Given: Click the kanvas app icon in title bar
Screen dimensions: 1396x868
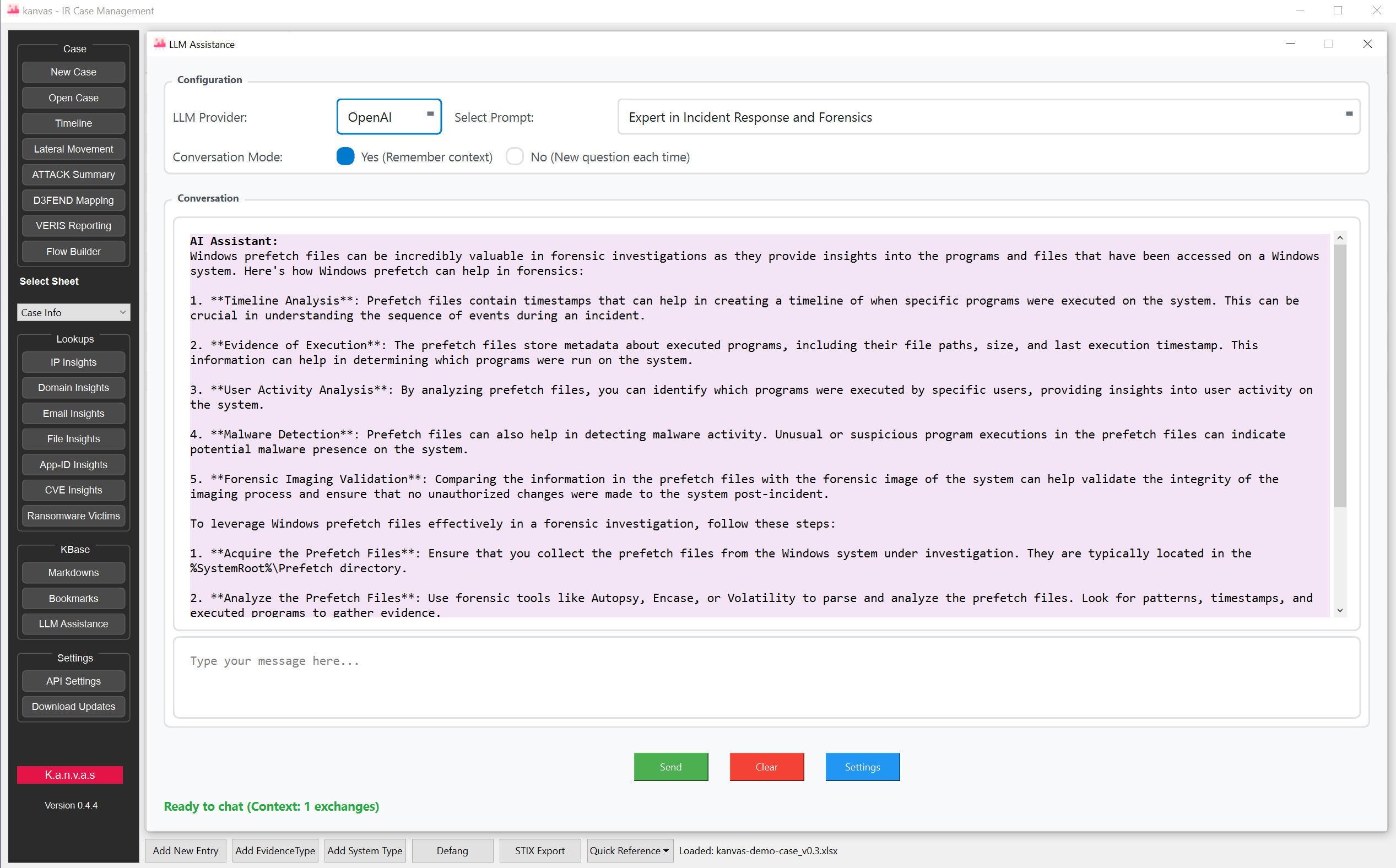Looking at the screenshot, I should (13, 10).
